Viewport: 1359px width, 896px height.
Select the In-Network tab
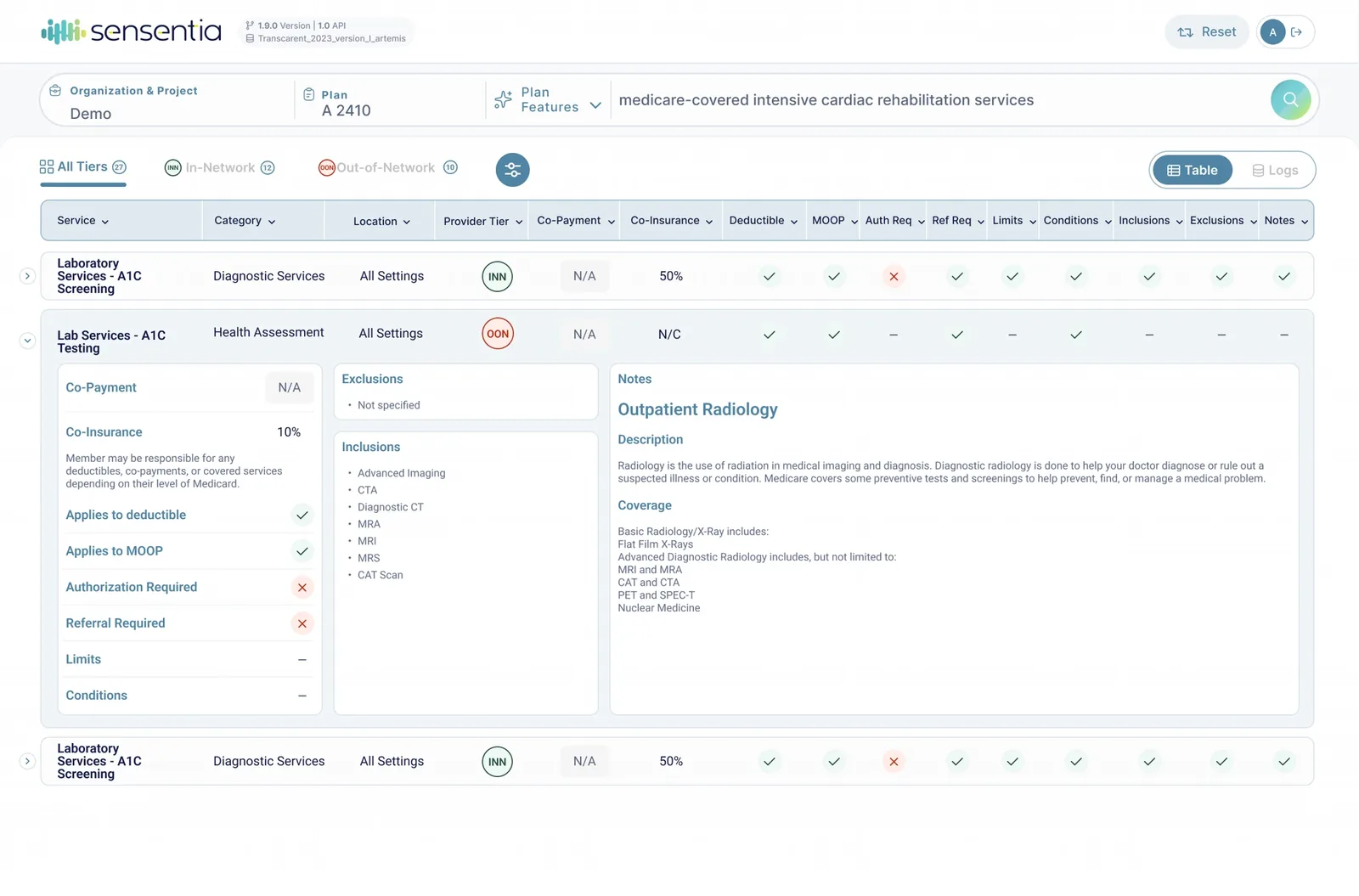219,167
